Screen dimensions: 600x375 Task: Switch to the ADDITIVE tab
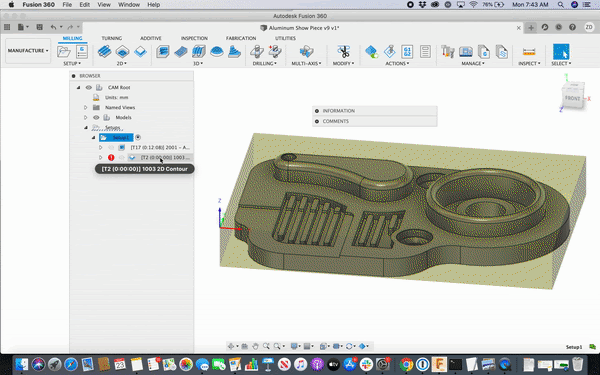pyautogui.click(x=150, y=38)
